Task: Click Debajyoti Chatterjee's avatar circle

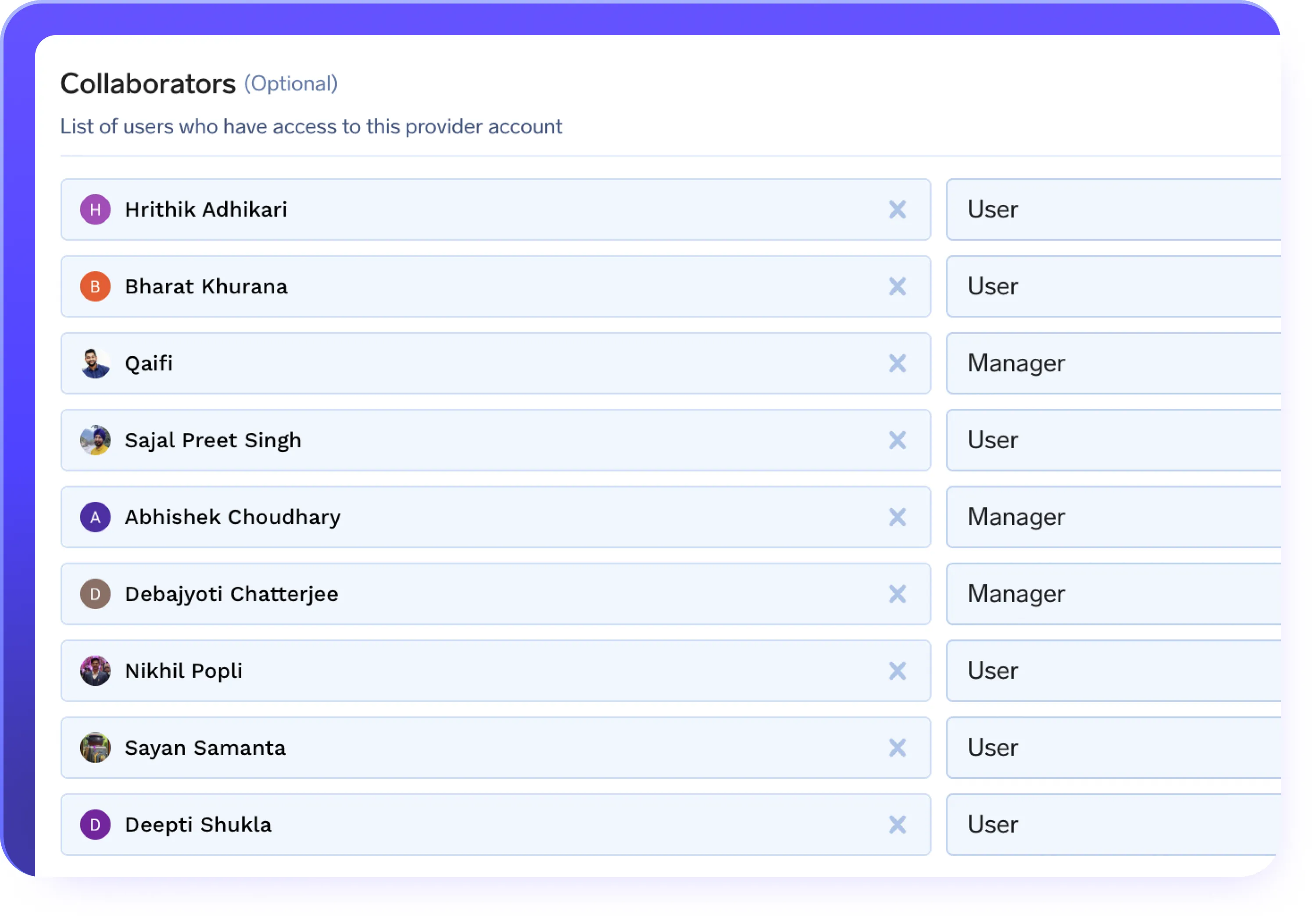Action: click(x=95, y=594)
